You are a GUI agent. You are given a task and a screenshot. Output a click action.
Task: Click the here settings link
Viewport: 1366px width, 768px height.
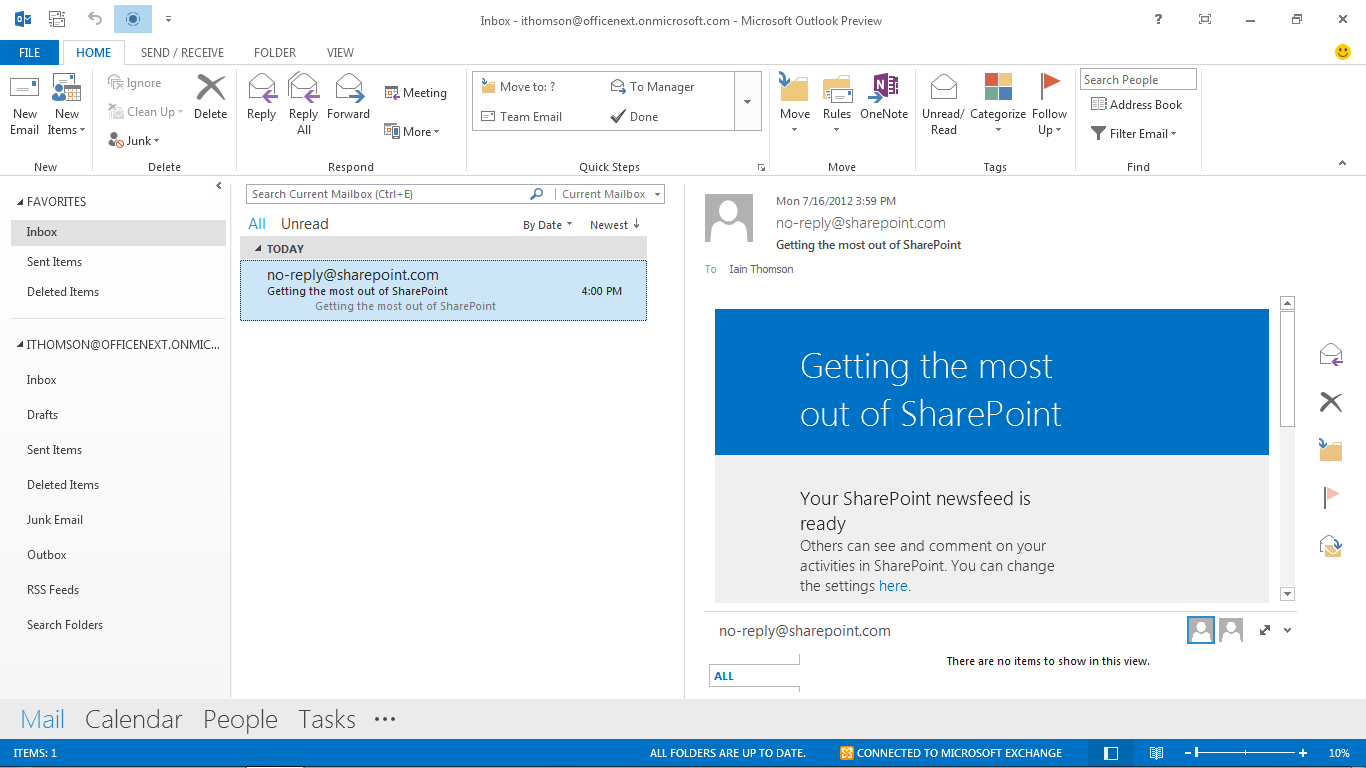click(x=893, y=586)
